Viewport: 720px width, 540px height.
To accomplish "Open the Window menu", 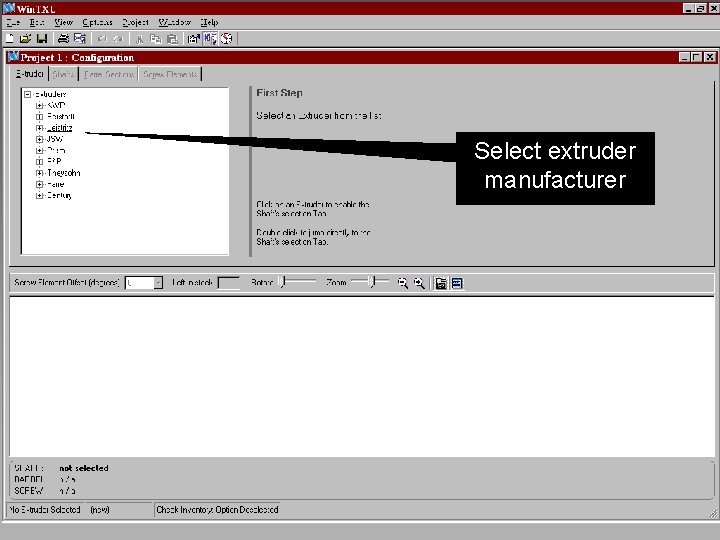I will [x=174, y=22].
